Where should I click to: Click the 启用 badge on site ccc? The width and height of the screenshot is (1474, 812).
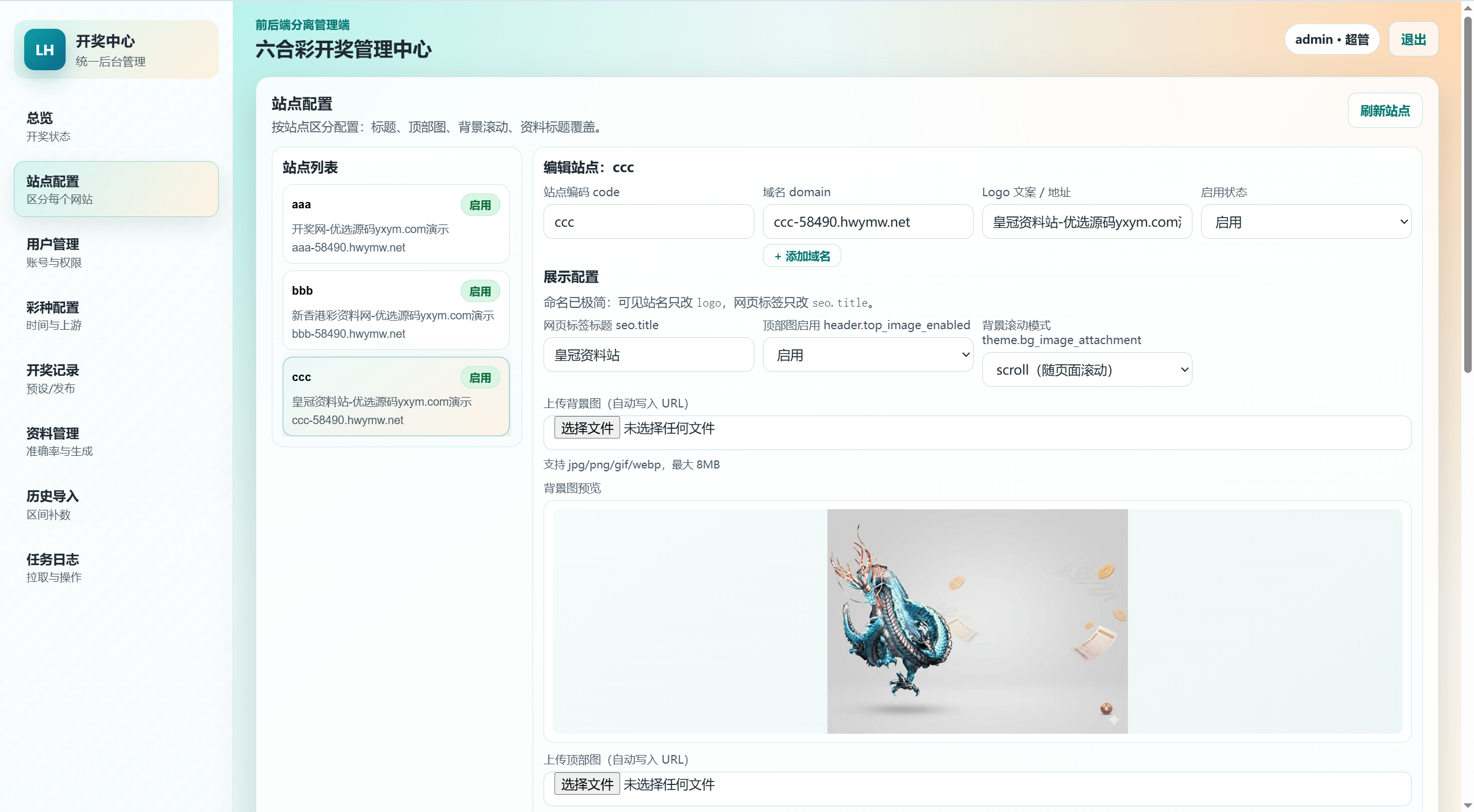coord(480,378)
